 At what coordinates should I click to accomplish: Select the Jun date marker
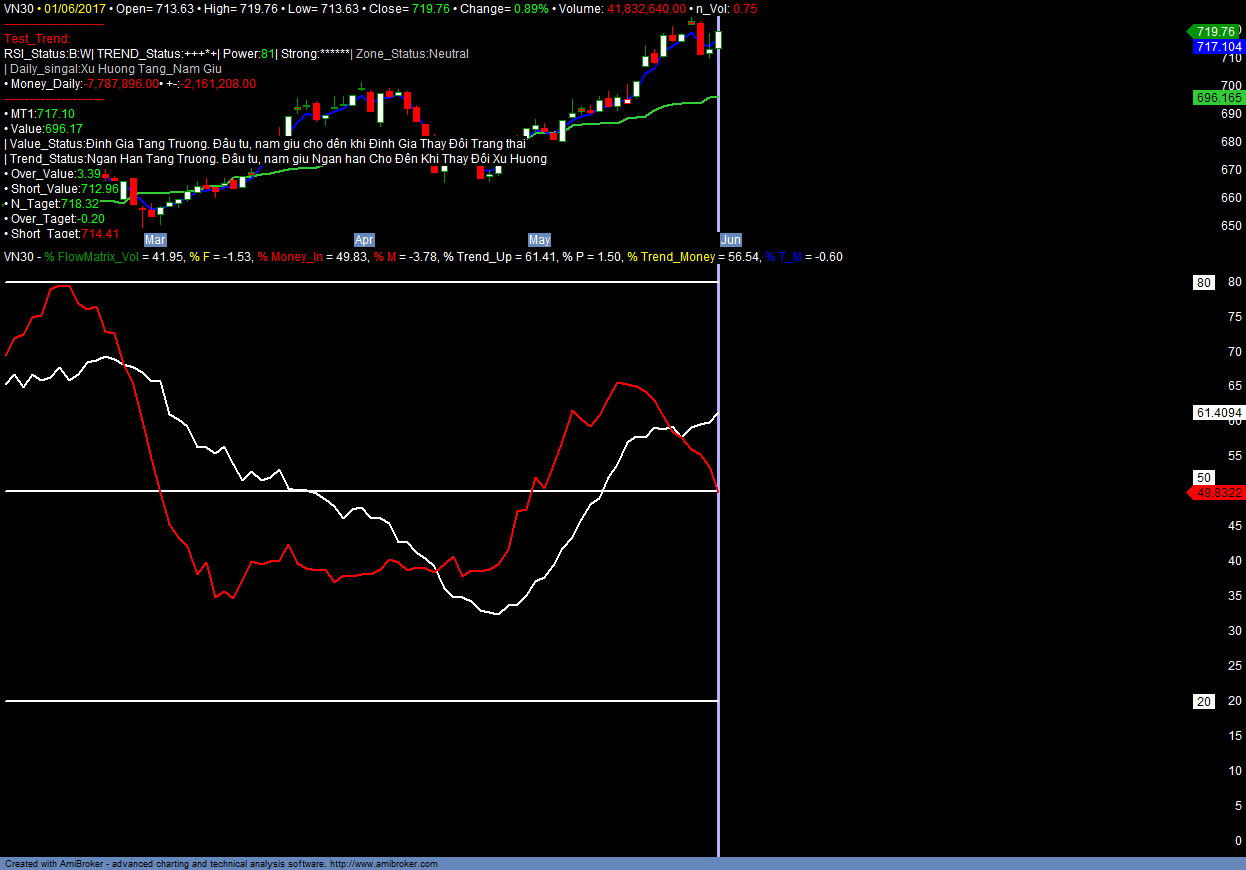click(x=731, y=240)
